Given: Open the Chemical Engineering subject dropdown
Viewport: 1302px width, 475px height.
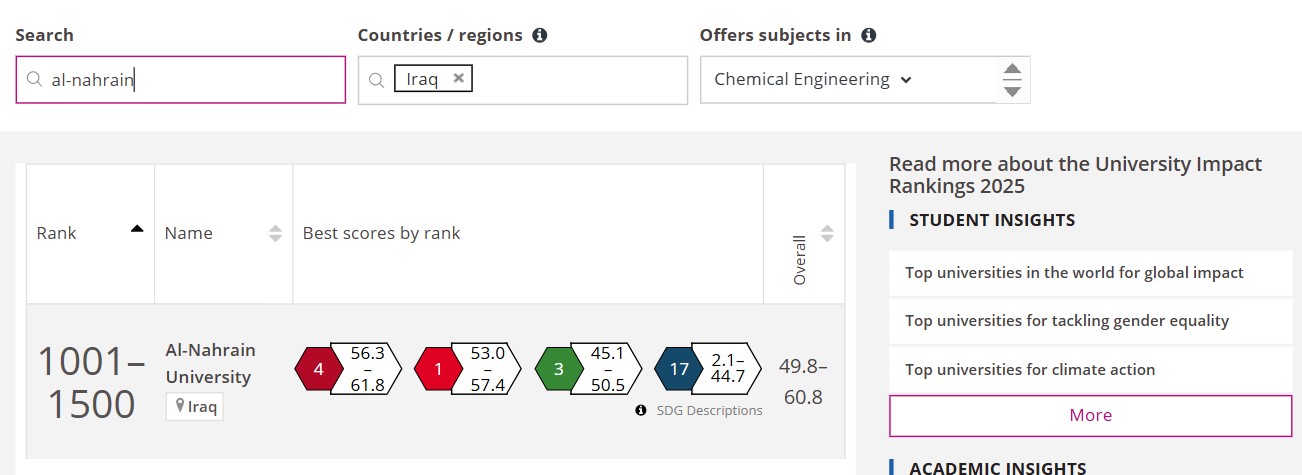Looking at the screenshot, I should [x=813, y=79].
